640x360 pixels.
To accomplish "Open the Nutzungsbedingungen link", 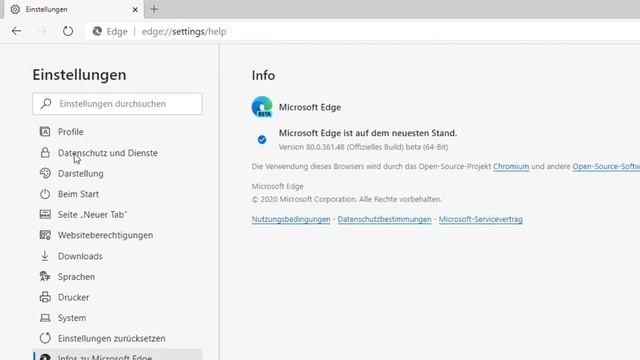I will pos(291,219).
